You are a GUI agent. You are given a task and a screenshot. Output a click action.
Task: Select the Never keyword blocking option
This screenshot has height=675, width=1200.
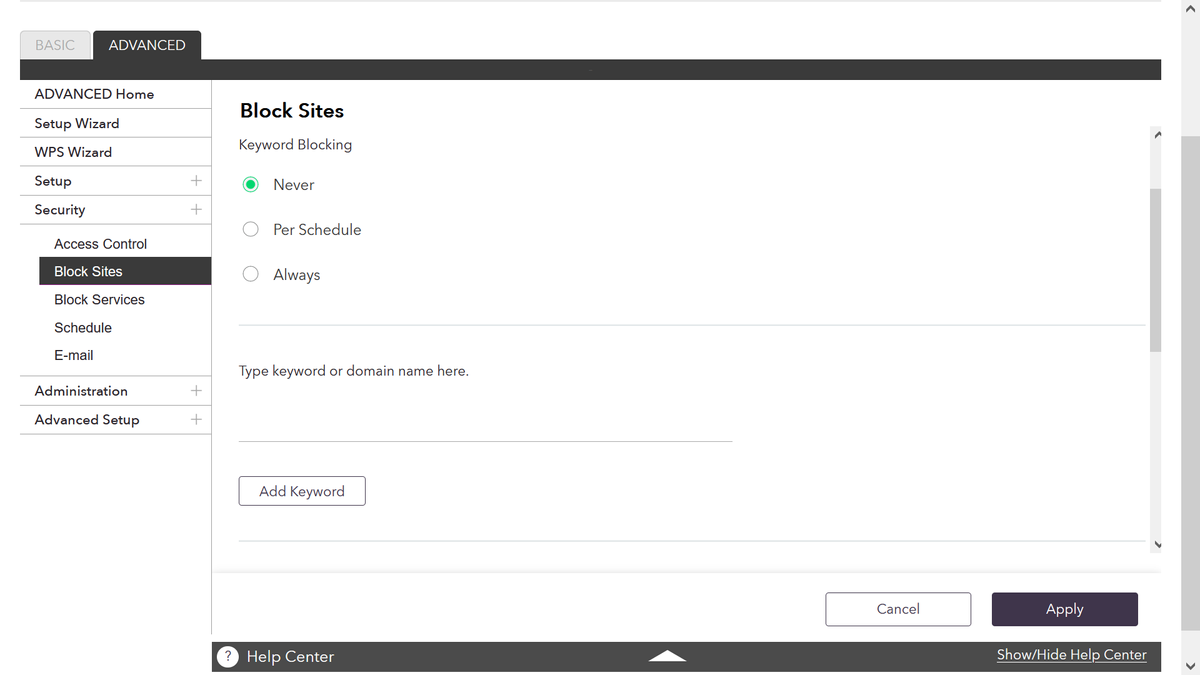click(251, 185)
